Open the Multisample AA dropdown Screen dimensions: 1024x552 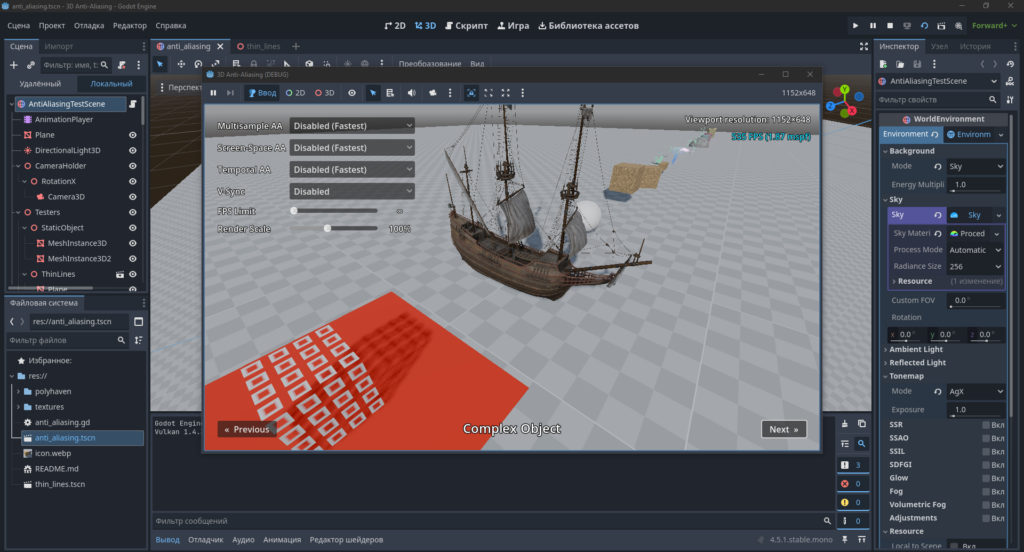[352, 125]
